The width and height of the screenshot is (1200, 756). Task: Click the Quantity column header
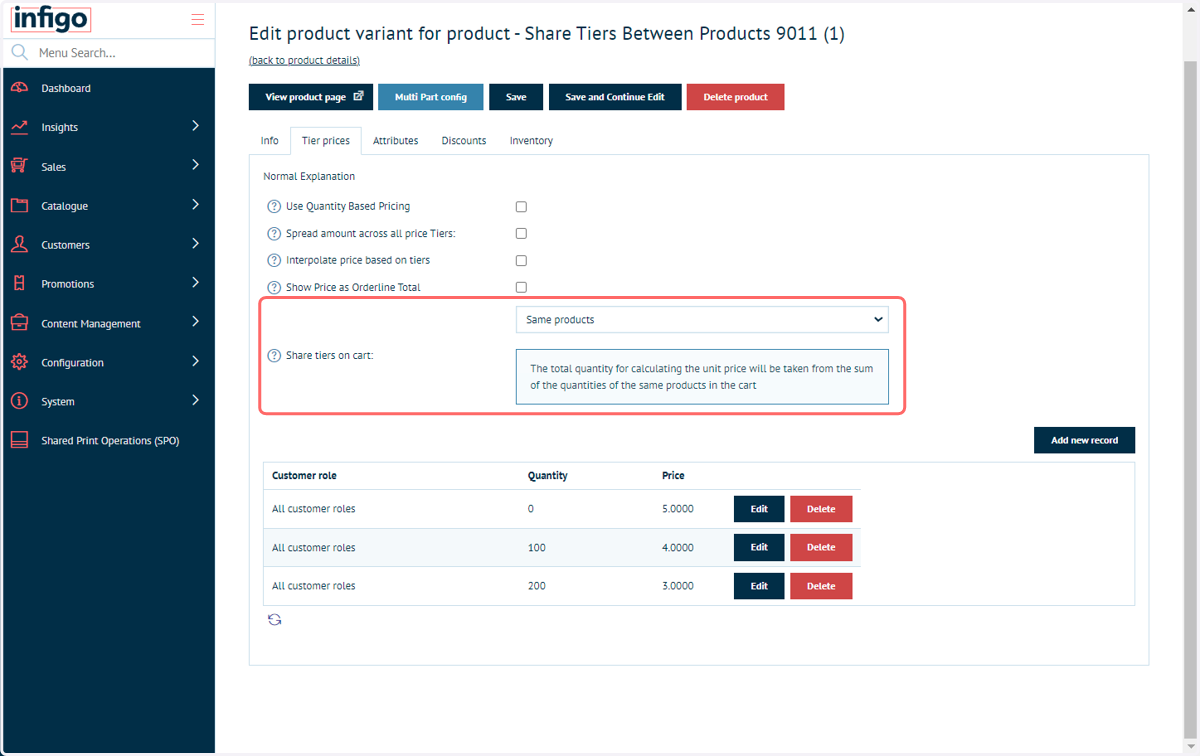(548, 476)
